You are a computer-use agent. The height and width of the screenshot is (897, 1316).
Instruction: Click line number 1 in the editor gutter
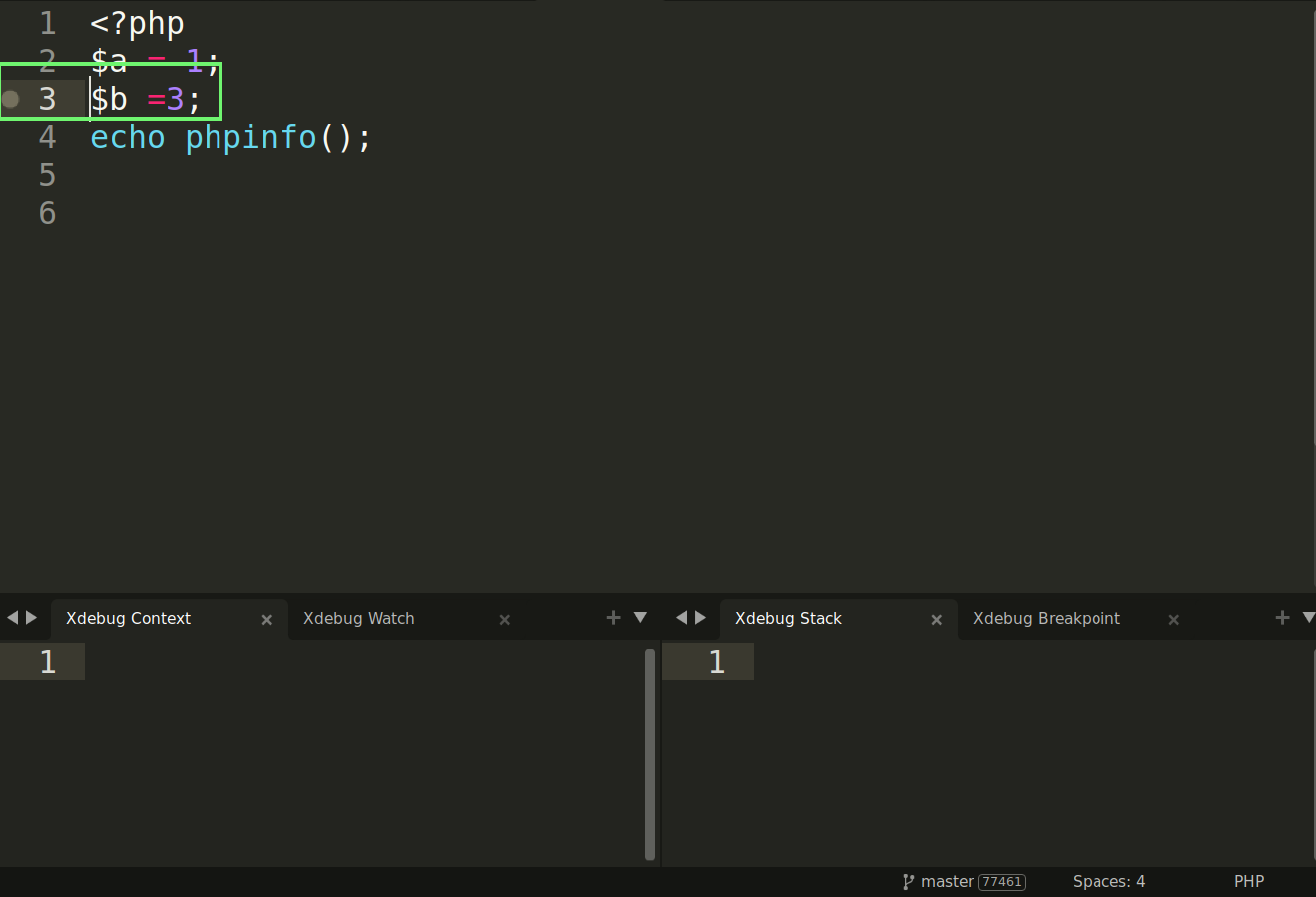[47, 23]
